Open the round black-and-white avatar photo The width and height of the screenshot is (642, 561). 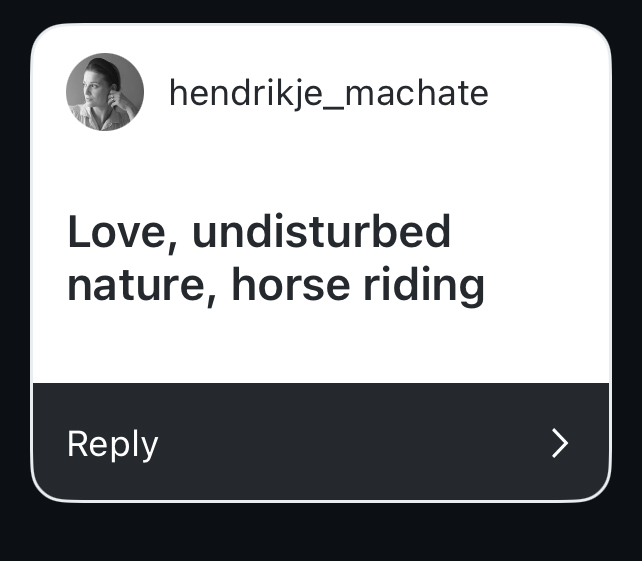[x=105, y=92]
